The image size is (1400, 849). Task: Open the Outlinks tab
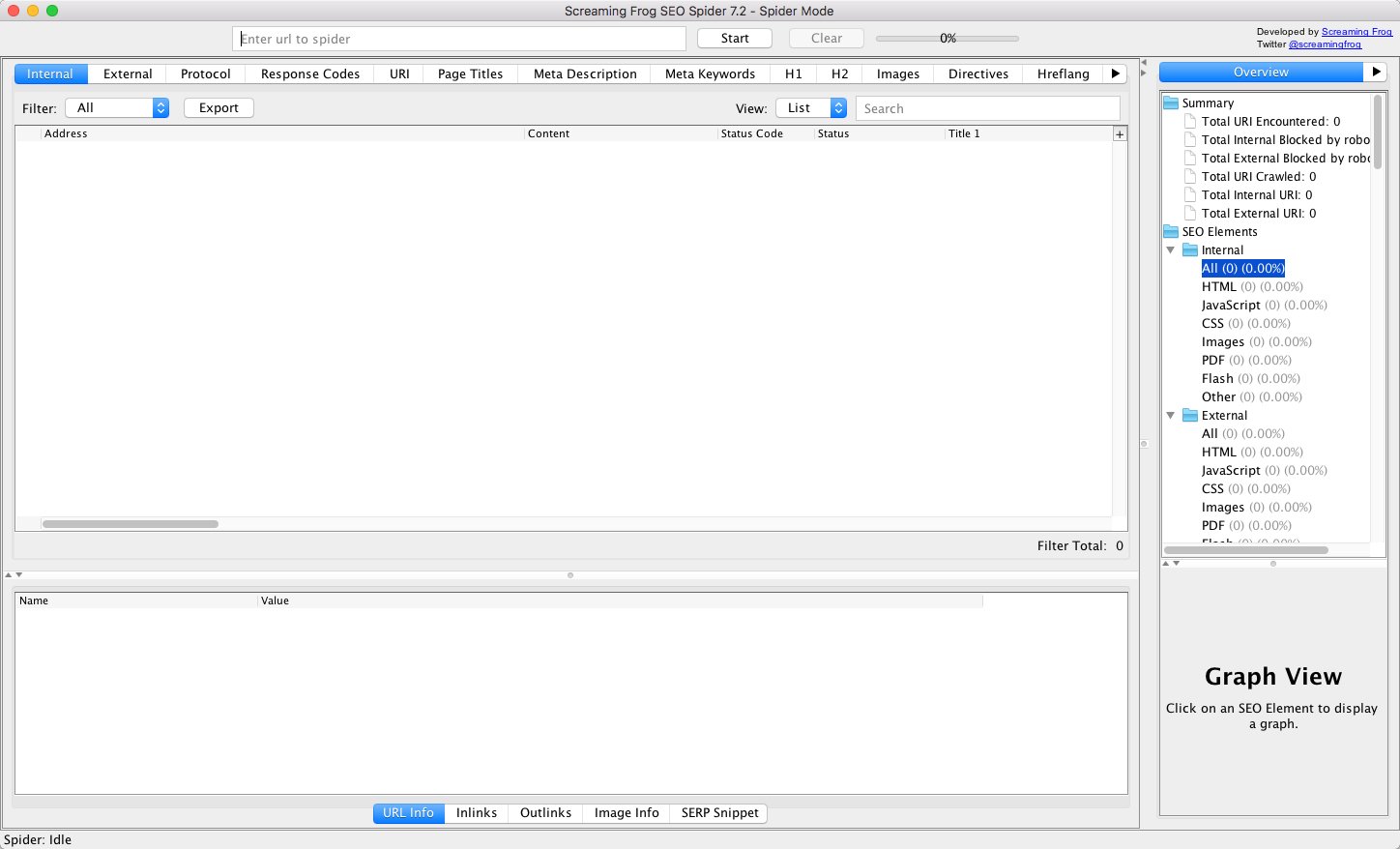point(546,813)
